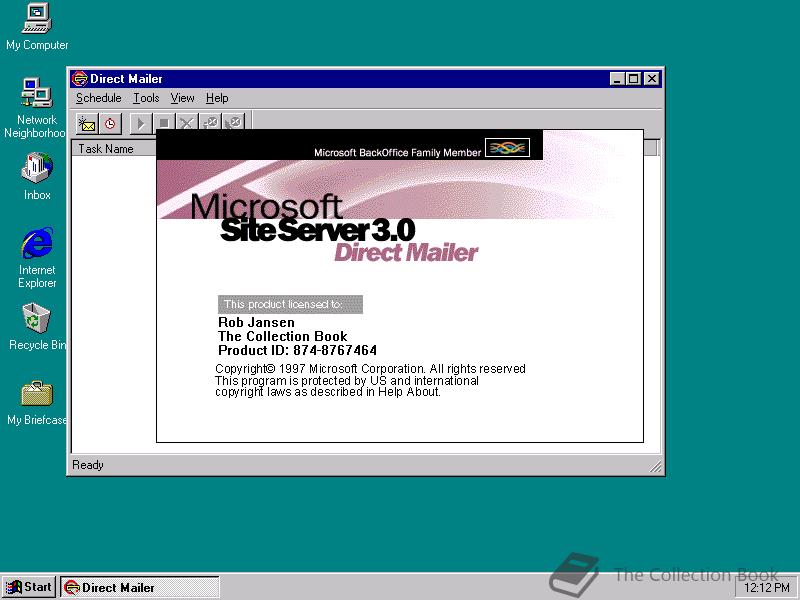Open the Schedule menu

[x=98, y=98]
